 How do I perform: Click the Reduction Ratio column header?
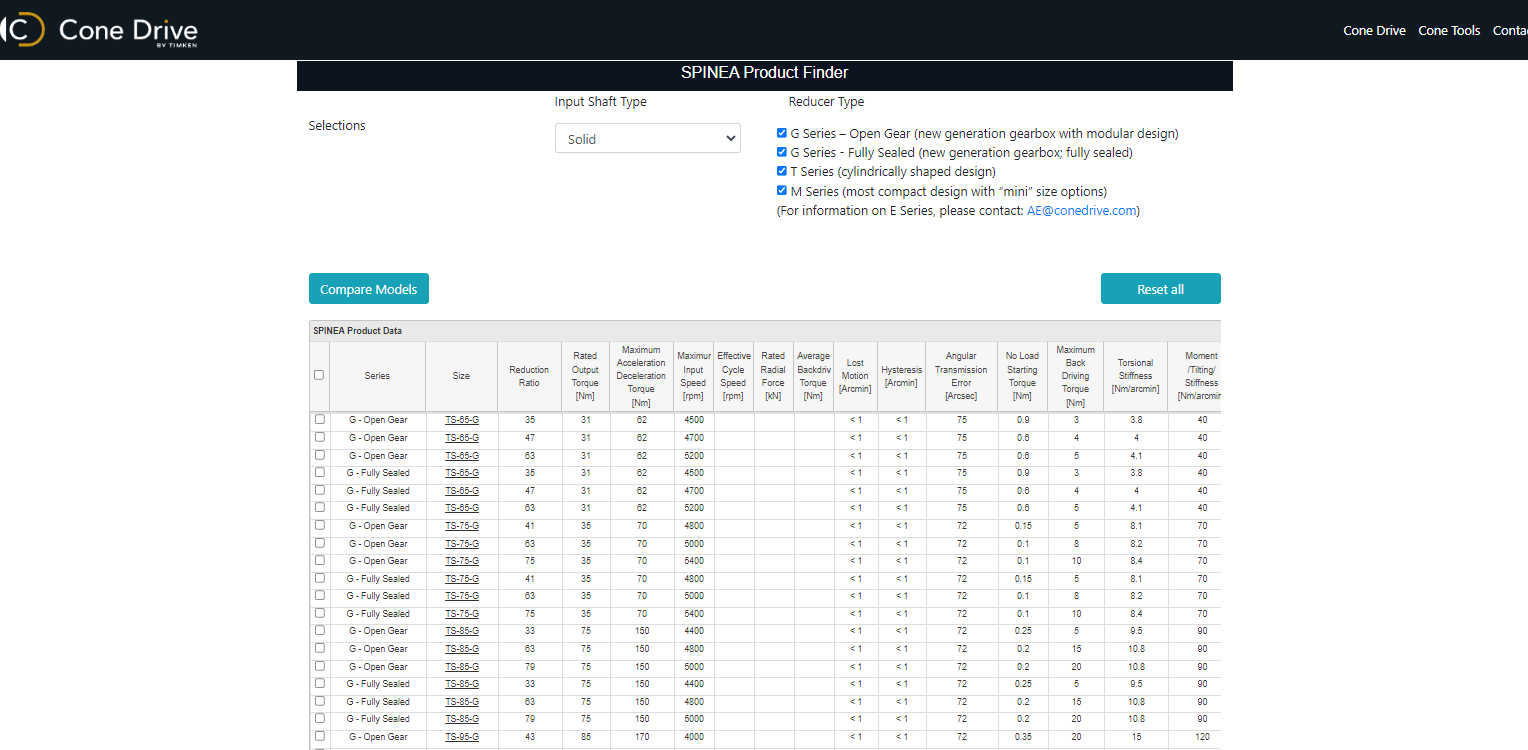pyautogui.click(x=529, y=376)
